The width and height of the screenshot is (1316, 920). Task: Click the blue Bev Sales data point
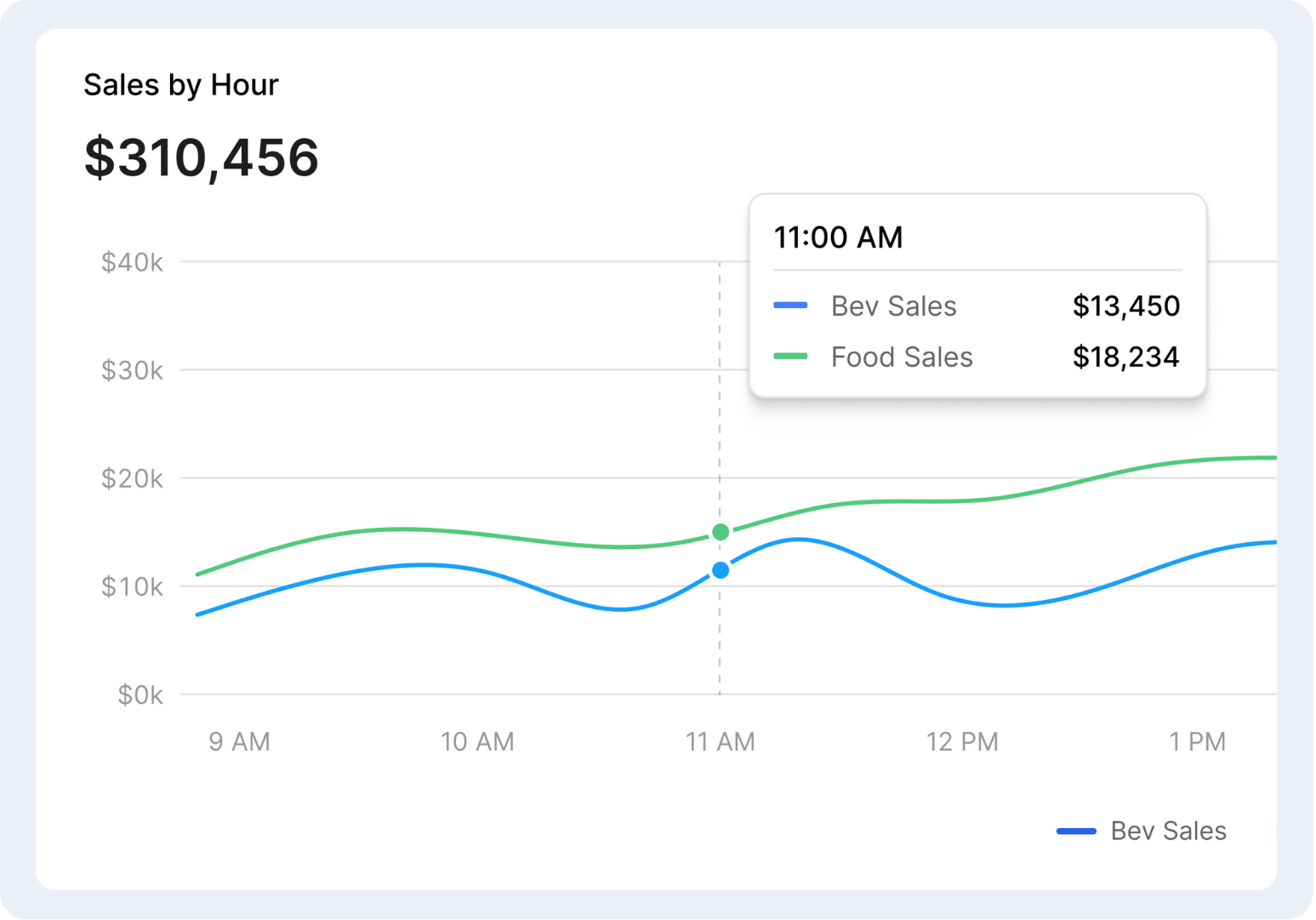click(x=721, y=570)
